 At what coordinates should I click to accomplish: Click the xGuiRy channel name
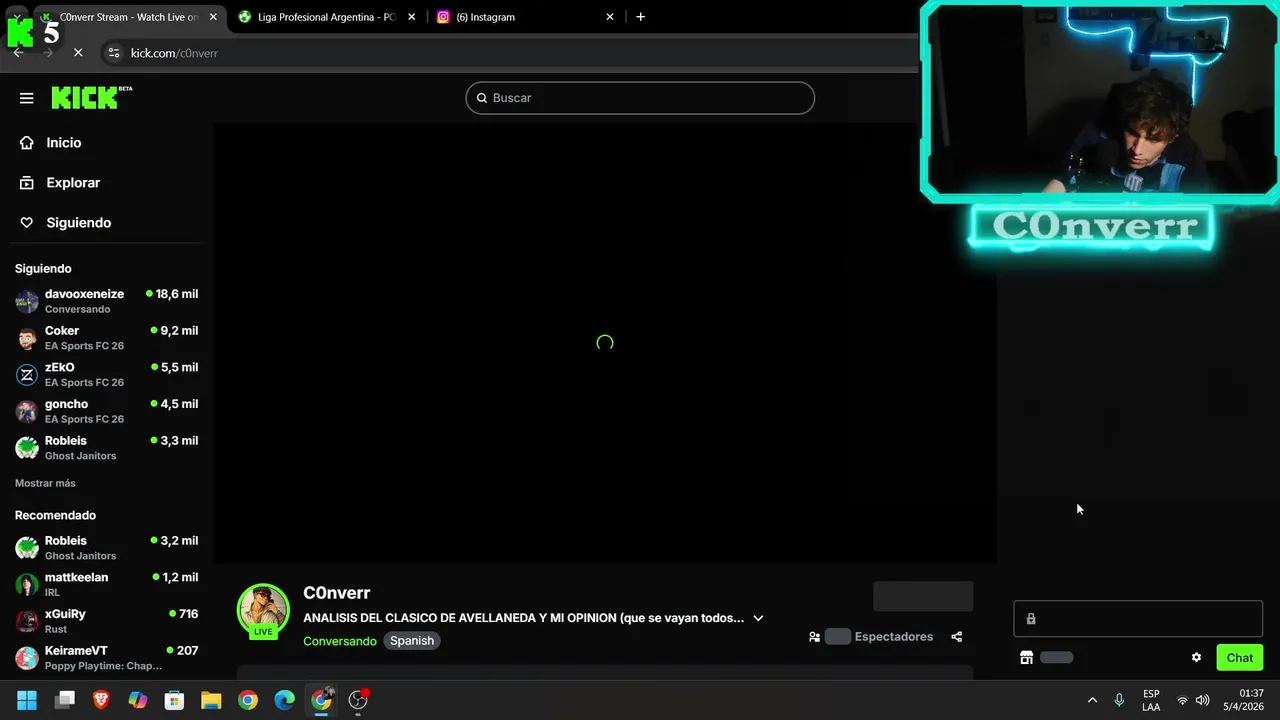pos(65,614)
